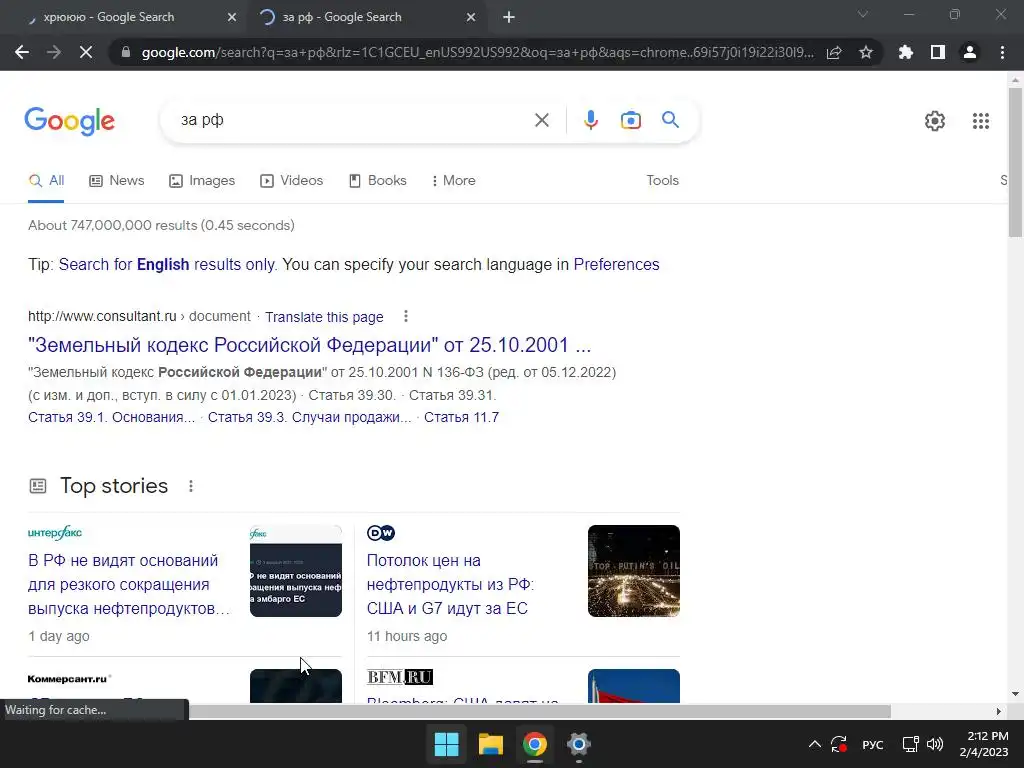Click the horizontal scrollbar at bottom
1024x768 pixels.
539,711
